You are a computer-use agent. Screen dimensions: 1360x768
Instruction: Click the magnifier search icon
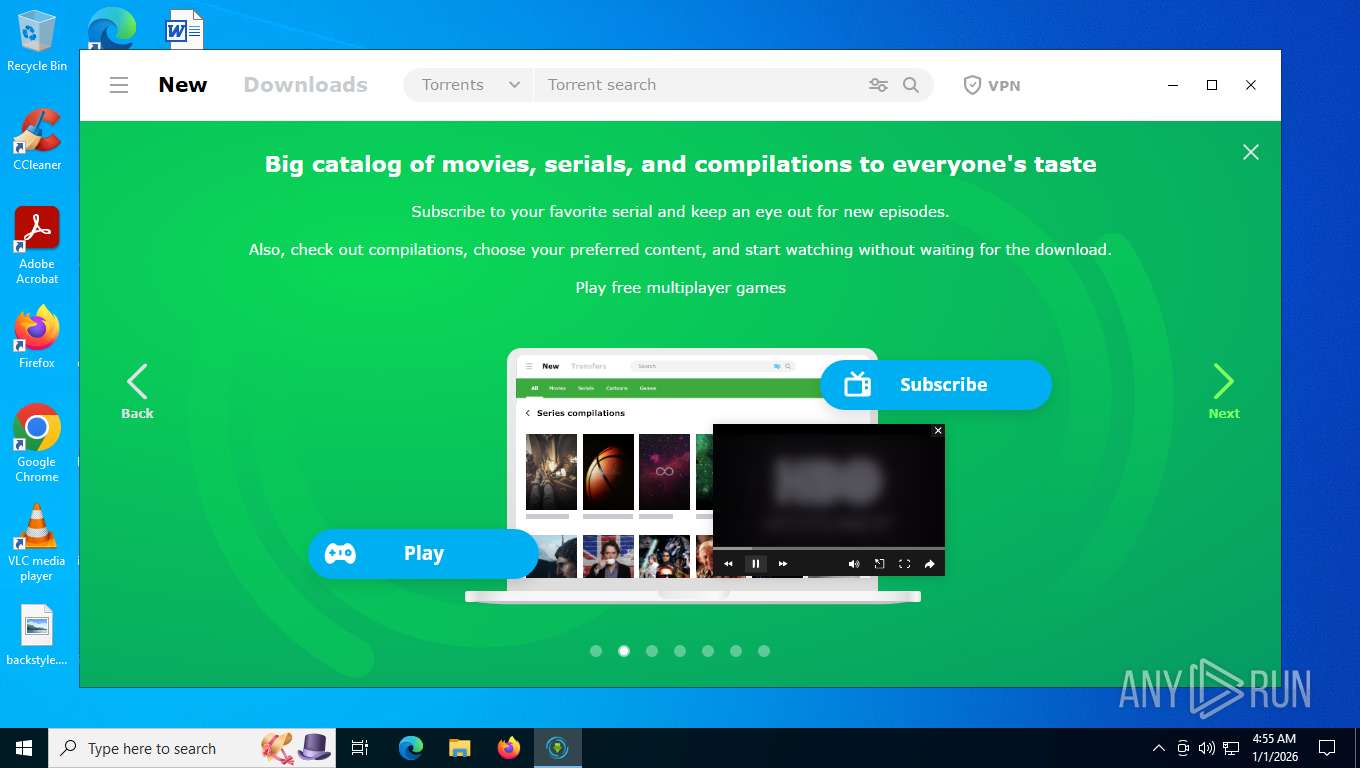click(x=911, y=85)
